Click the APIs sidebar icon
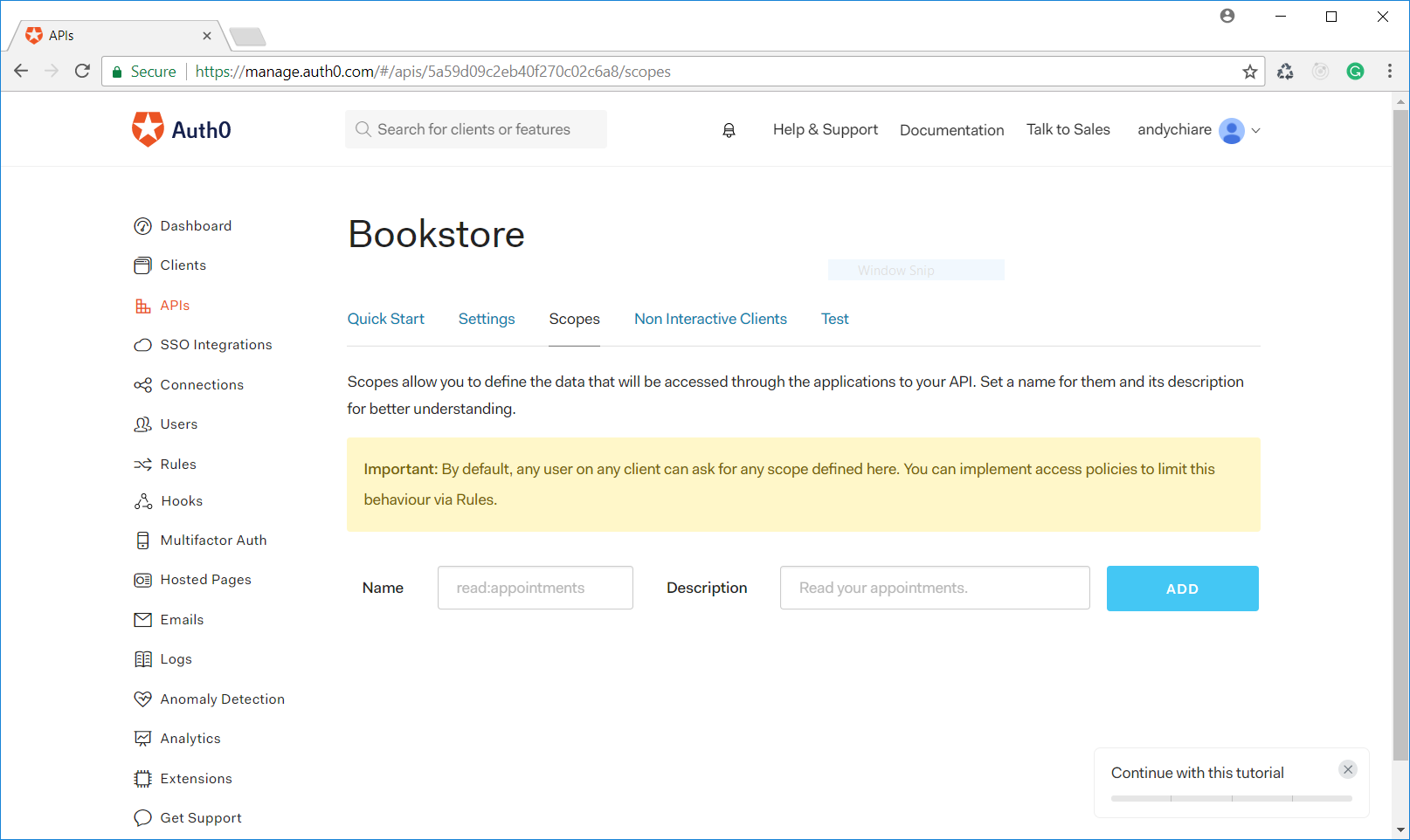The width and height of the screenshot is (1410, 840). (x=142, y=306)
